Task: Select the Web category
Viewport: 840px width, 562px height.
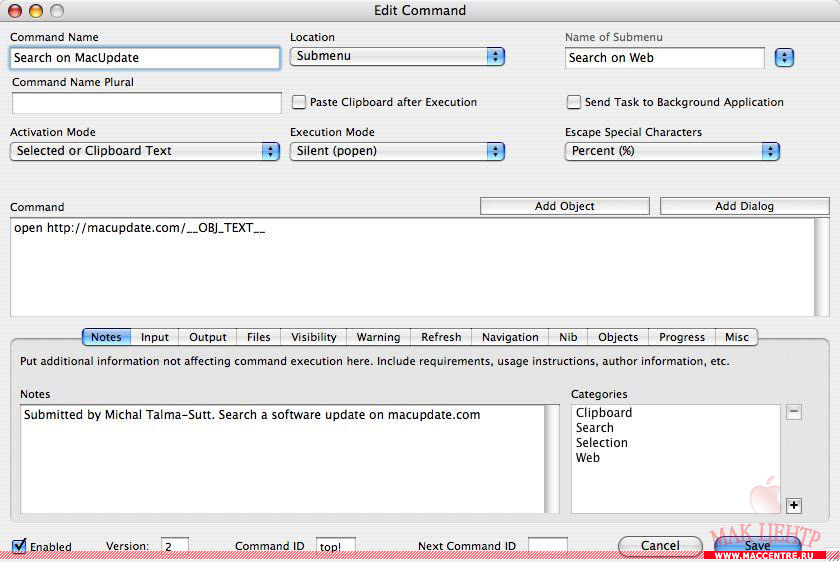Action: point(588,458)
